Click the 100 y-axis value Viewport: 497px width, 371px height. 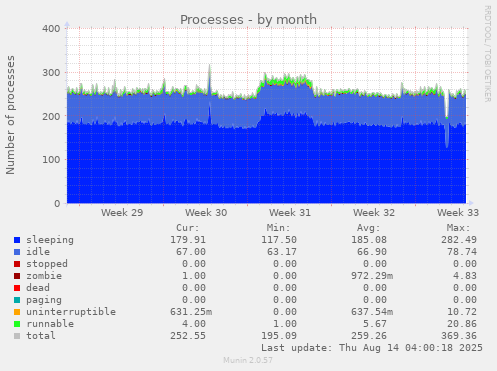[51, 160]
